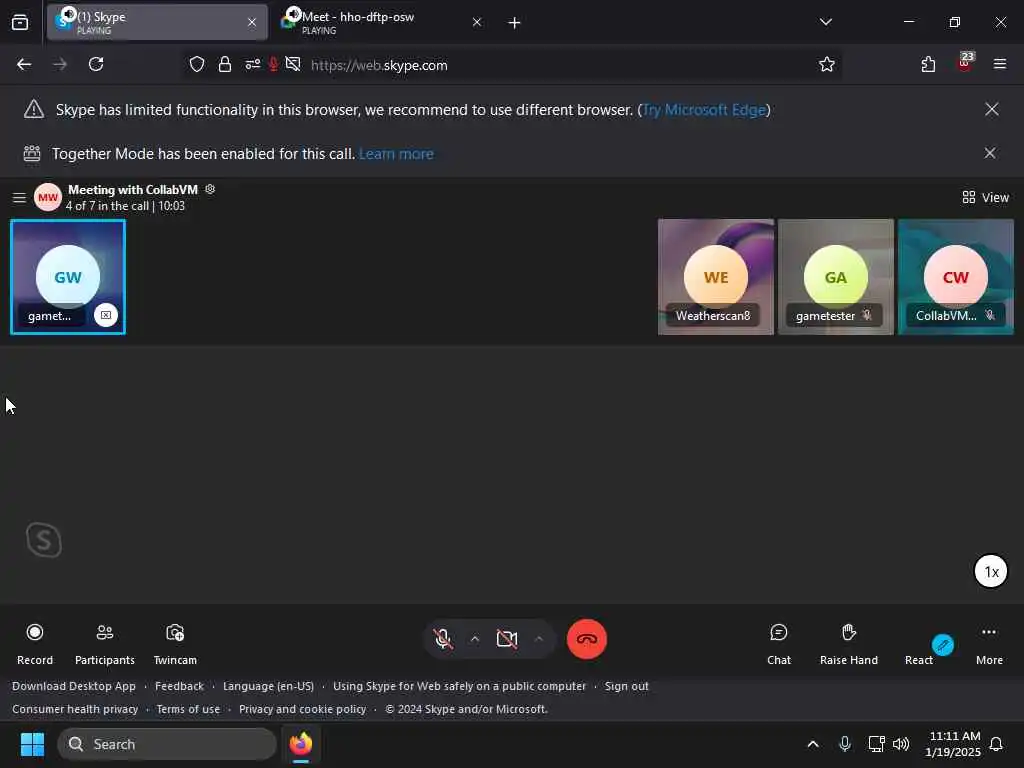Viewport: 1024px width, 768px height.
Task: Select gametester participant tile
Action: click(x=836, y=277)
